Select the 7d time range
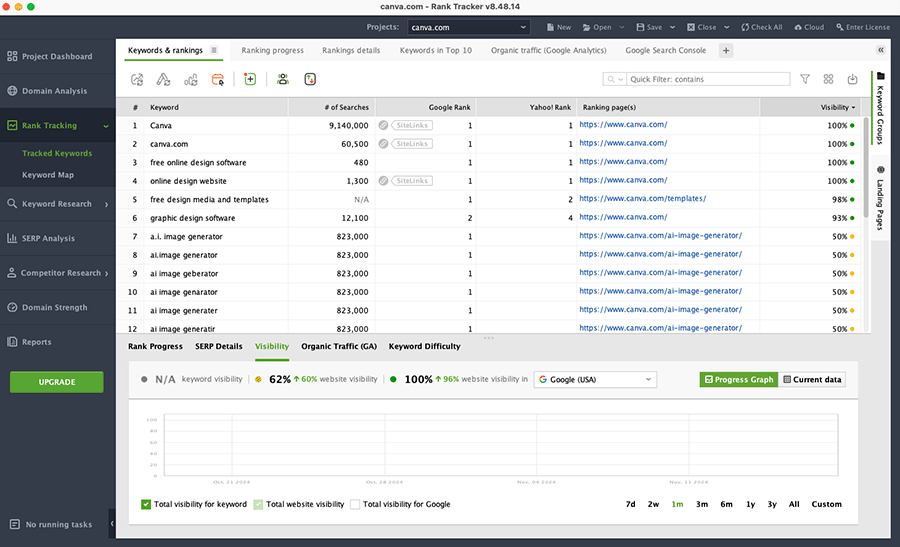Viewport: 900px width, 547px height. [x=630, y=504]
